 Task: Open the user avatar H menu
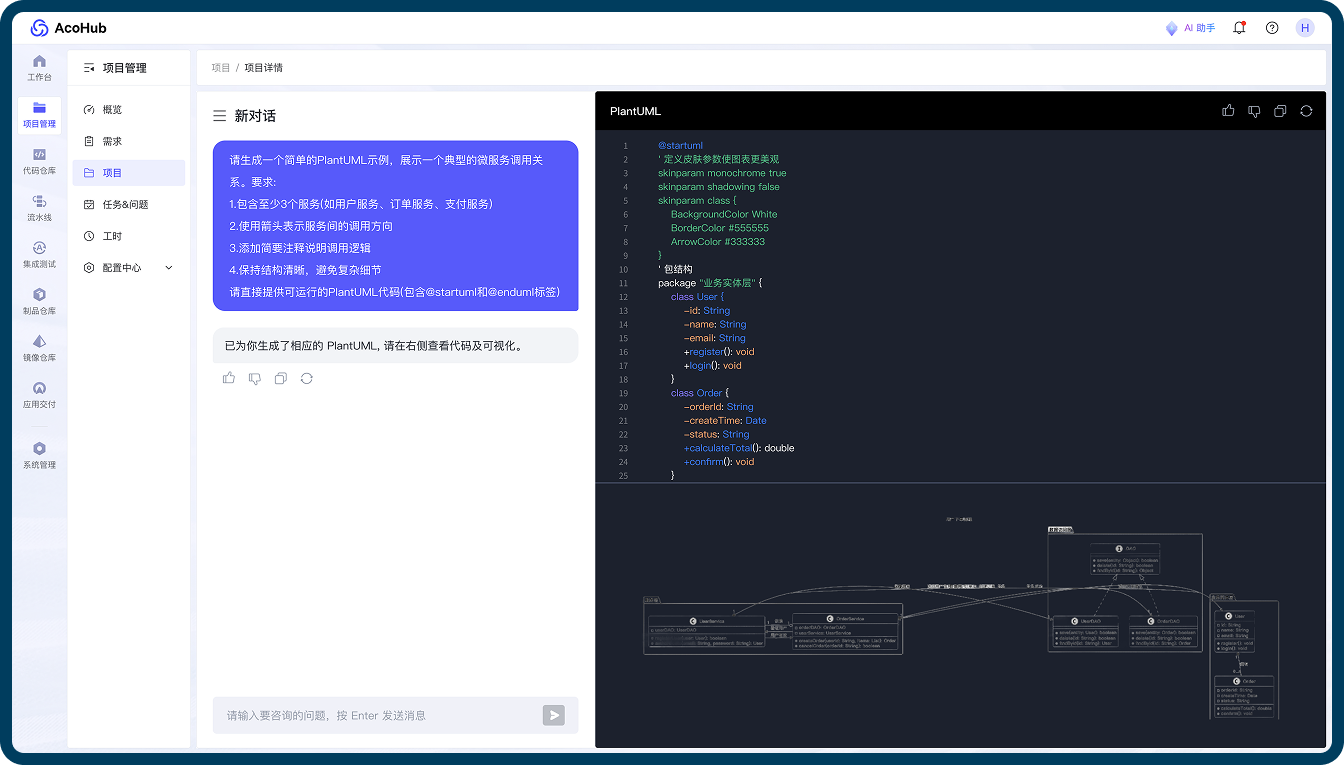(1305, 28)
